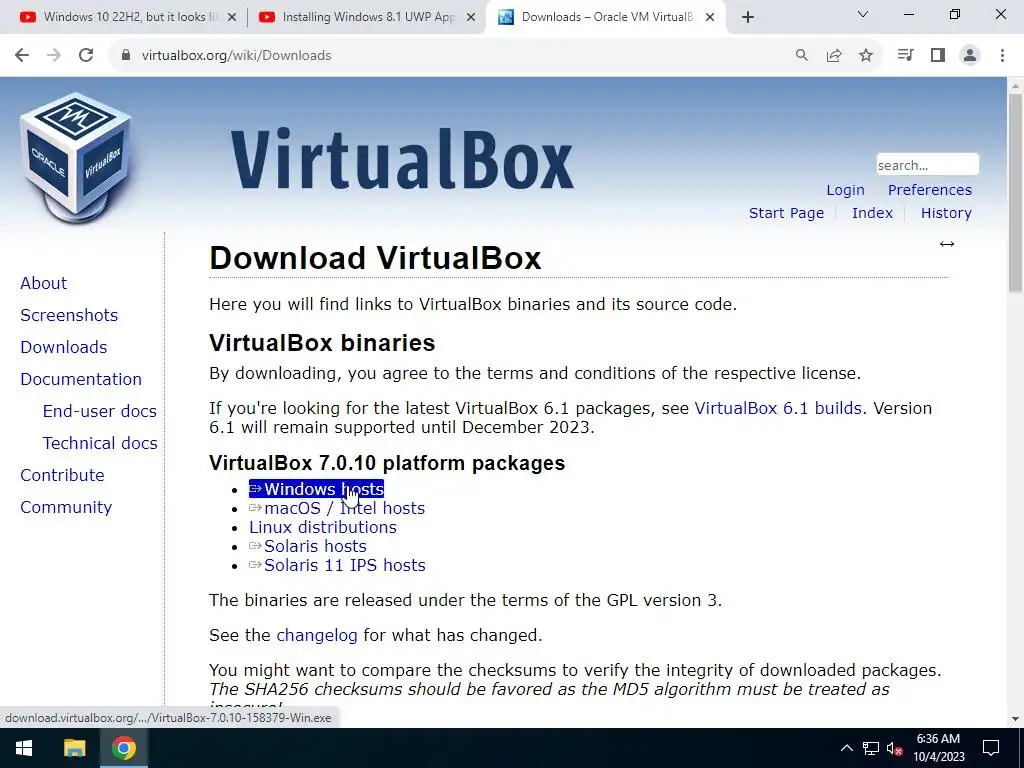Open Technical docs sidebar link
Screen dimensions: 1024x768
100,443
